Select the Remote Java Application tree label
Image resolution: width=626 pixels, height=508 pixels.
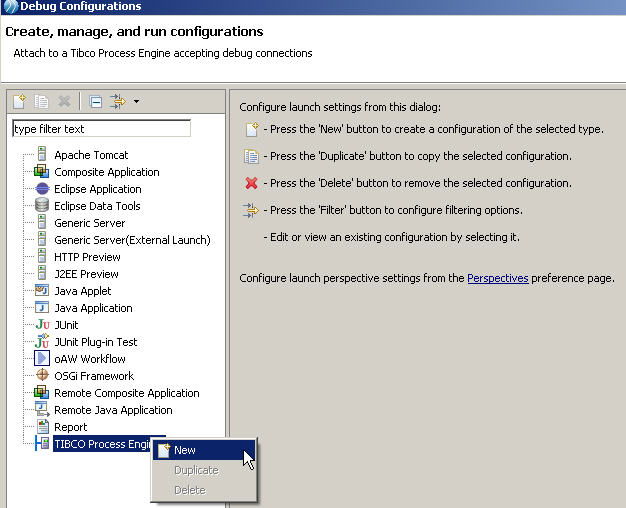point(113,410)
